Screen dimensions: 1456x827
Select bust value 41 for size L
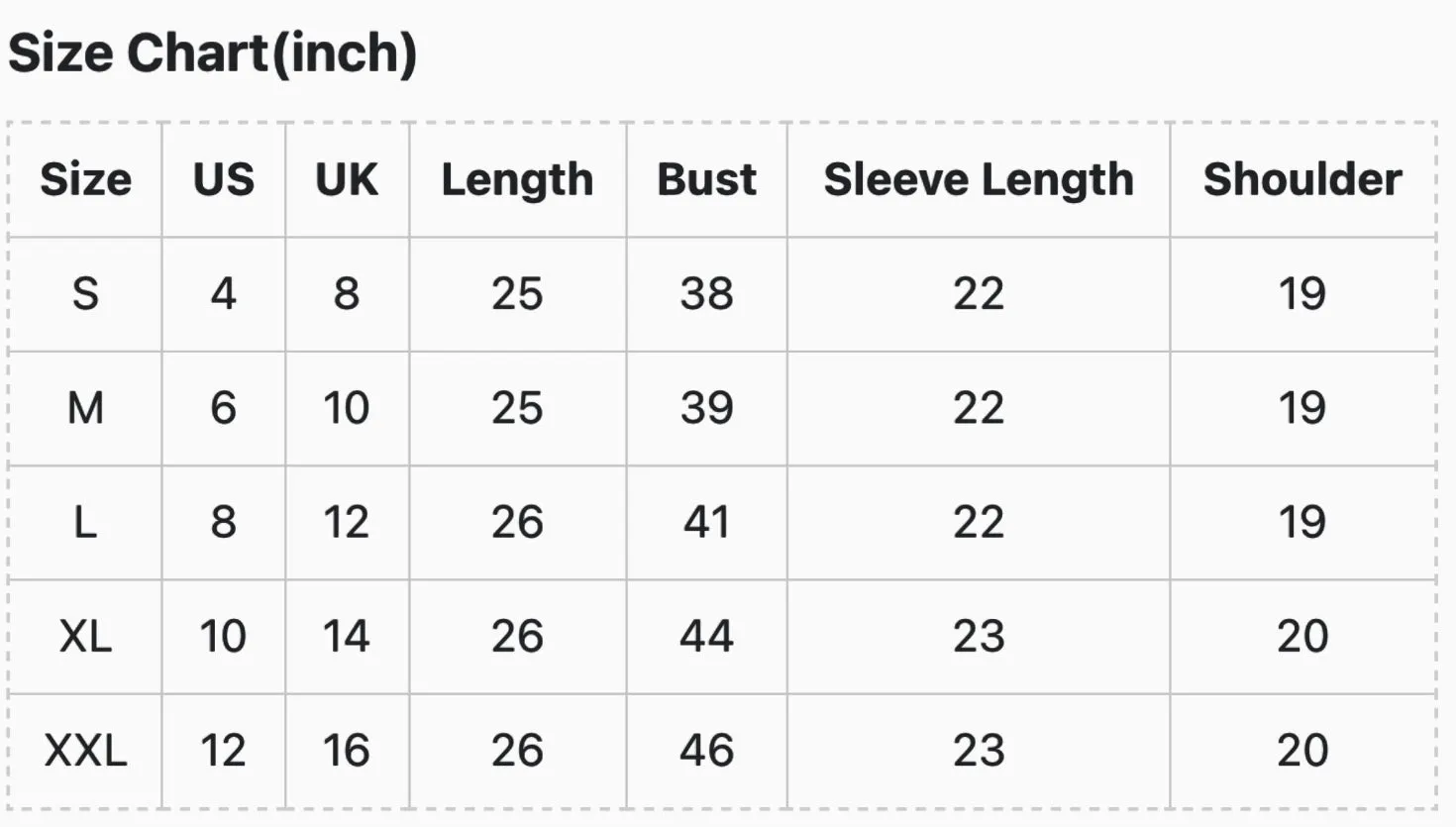(x=706, y=521)
